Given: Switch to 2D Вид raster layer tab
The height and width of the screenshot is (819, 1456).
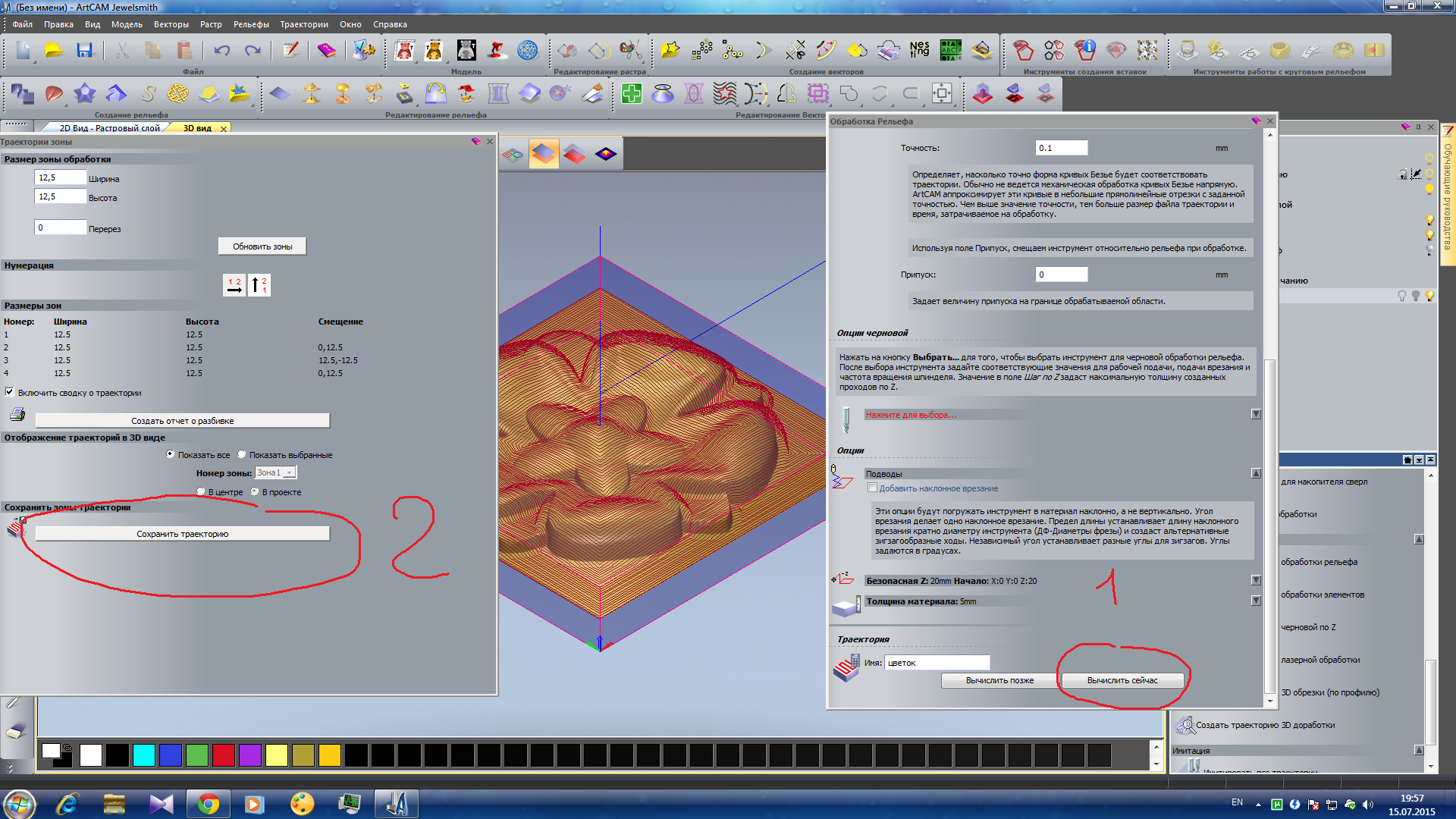Looking at the screenshot, I should tap(109, 128).
